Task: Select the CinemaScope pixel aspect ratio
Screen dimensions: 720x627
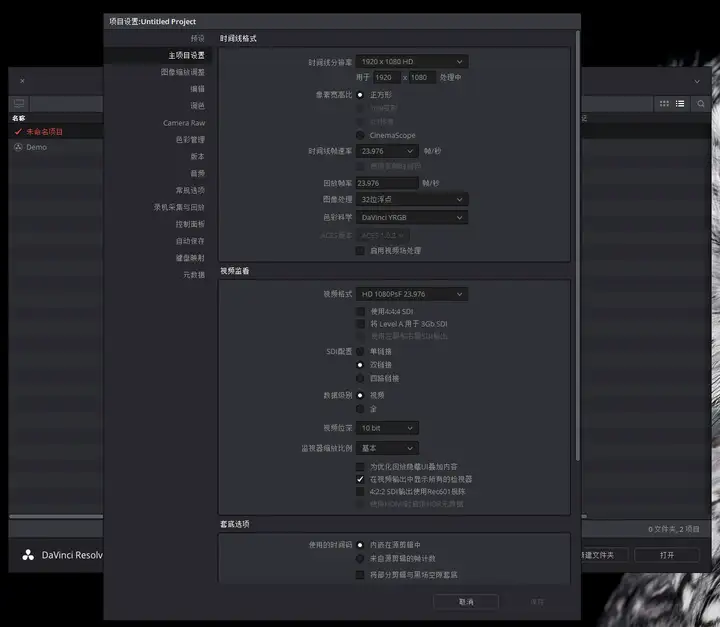Action: 360,135
